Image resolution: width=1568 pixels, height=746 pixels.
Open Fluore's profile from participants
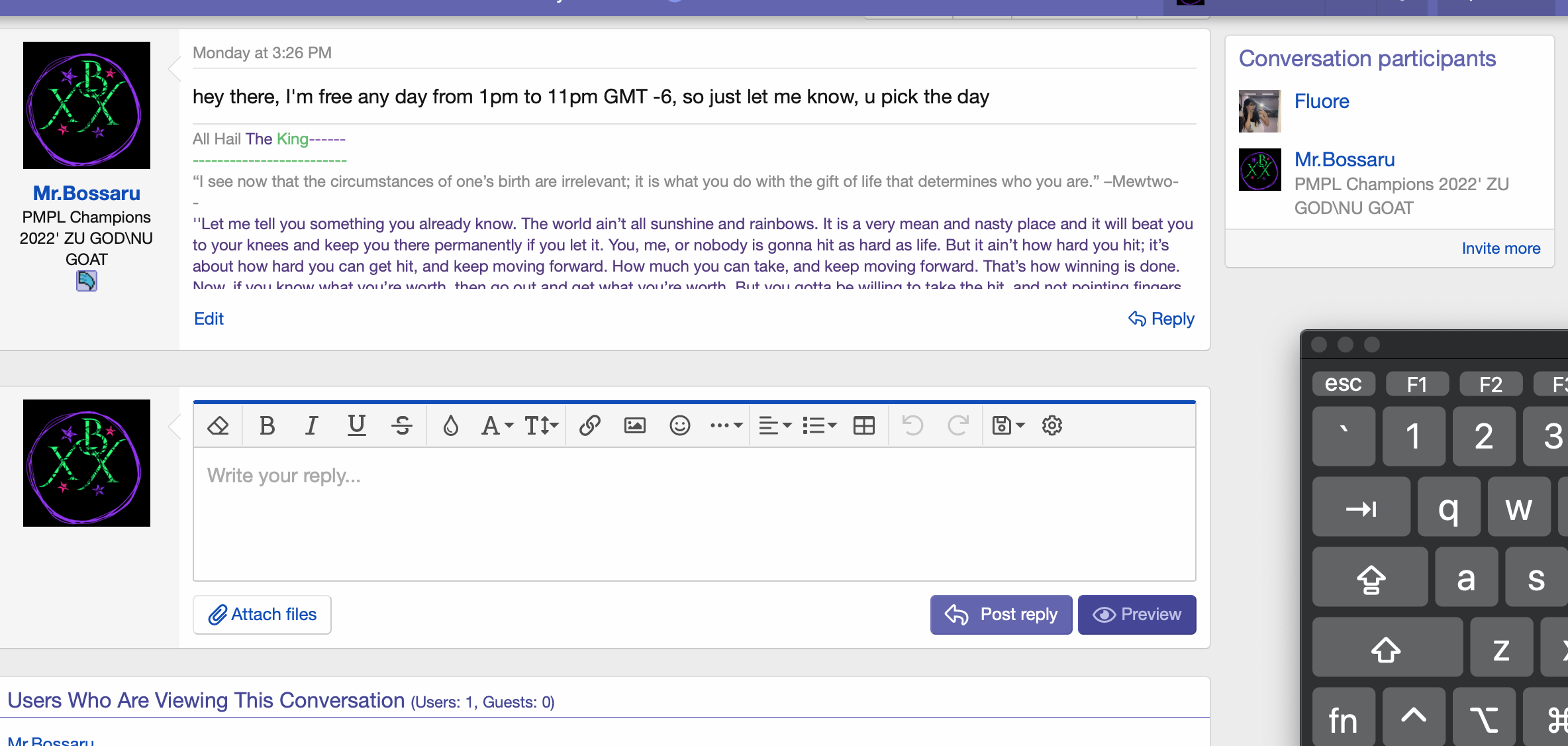[1321, 101]
